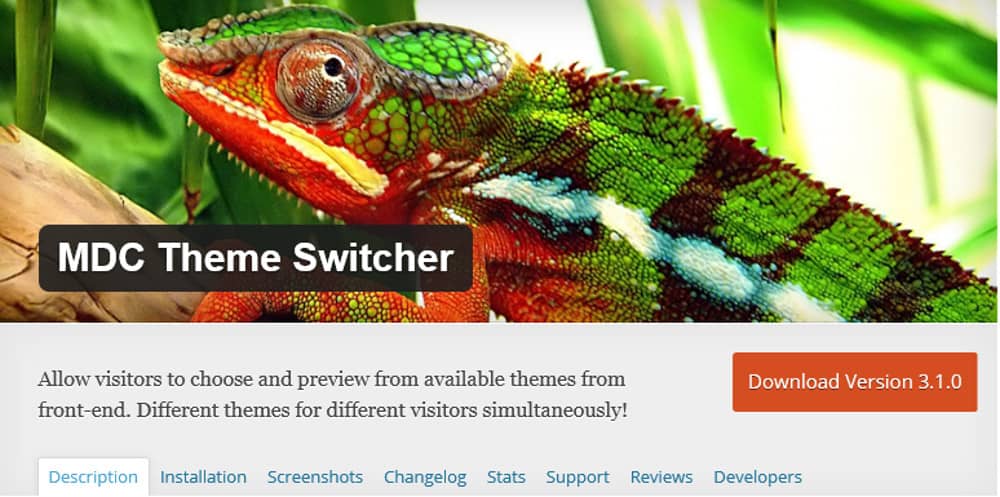Viewport: 1000px width, 497px height.
Task: Show the Reviews tab
Action: [661, 477]
